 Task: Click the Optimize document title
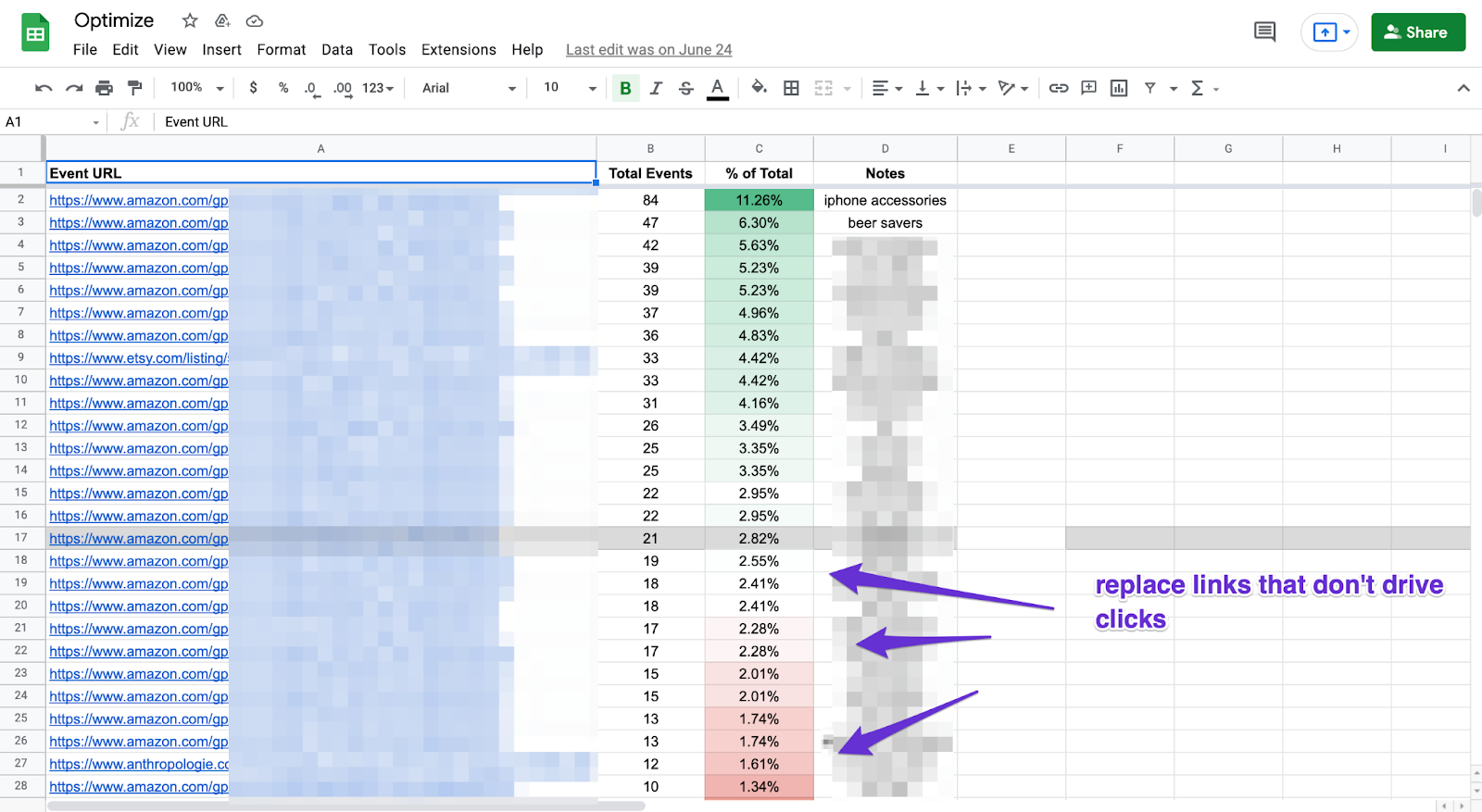click(114, 20)
